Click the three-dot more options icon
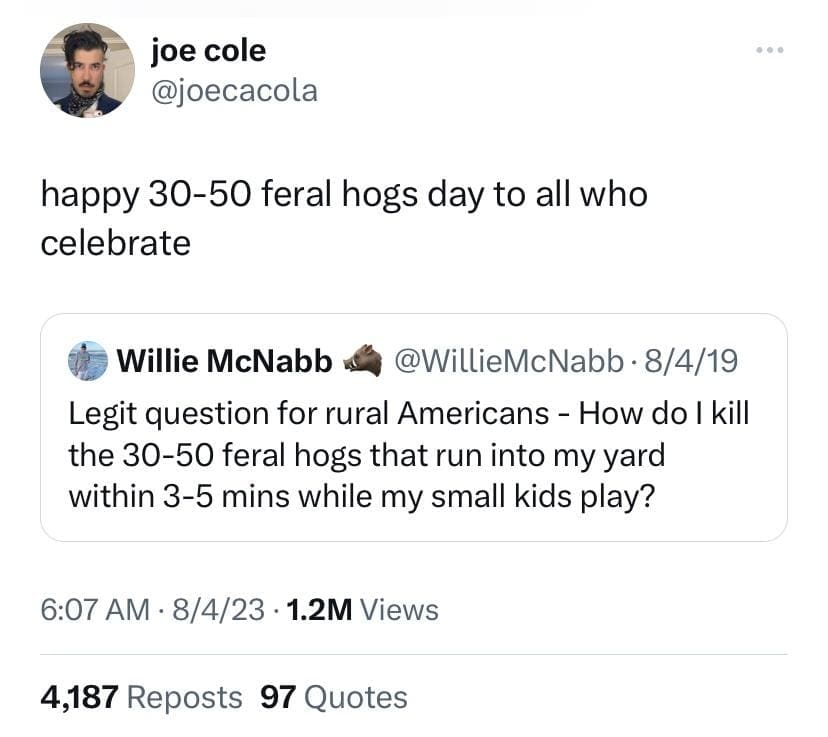The height and width of the screenshot is (737, 828). tap(769, 49)
